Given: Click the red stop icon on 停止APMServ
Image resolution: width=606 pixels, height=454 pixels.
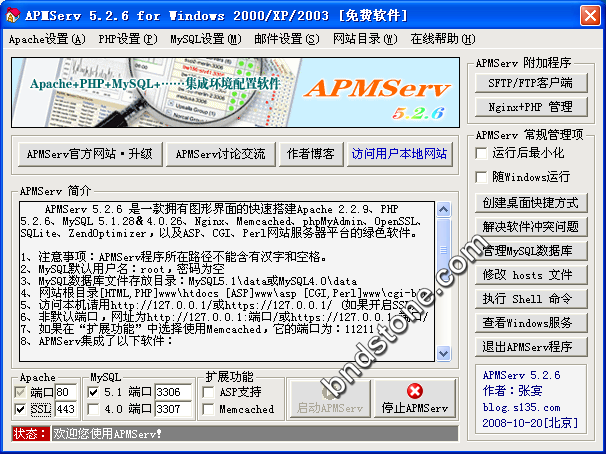Looking at the screenshot, I should pos(415,391).
